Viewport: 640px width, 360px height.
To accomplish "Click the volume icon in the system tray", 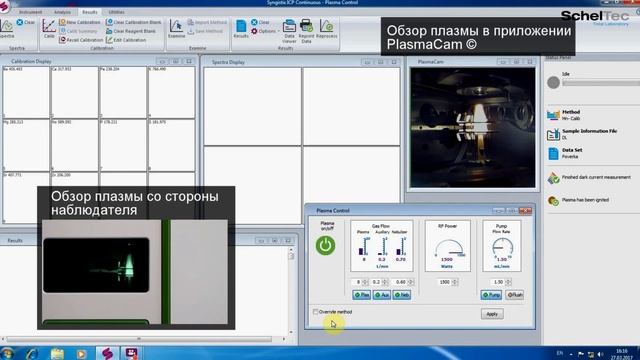I will (x=600, y=354).
